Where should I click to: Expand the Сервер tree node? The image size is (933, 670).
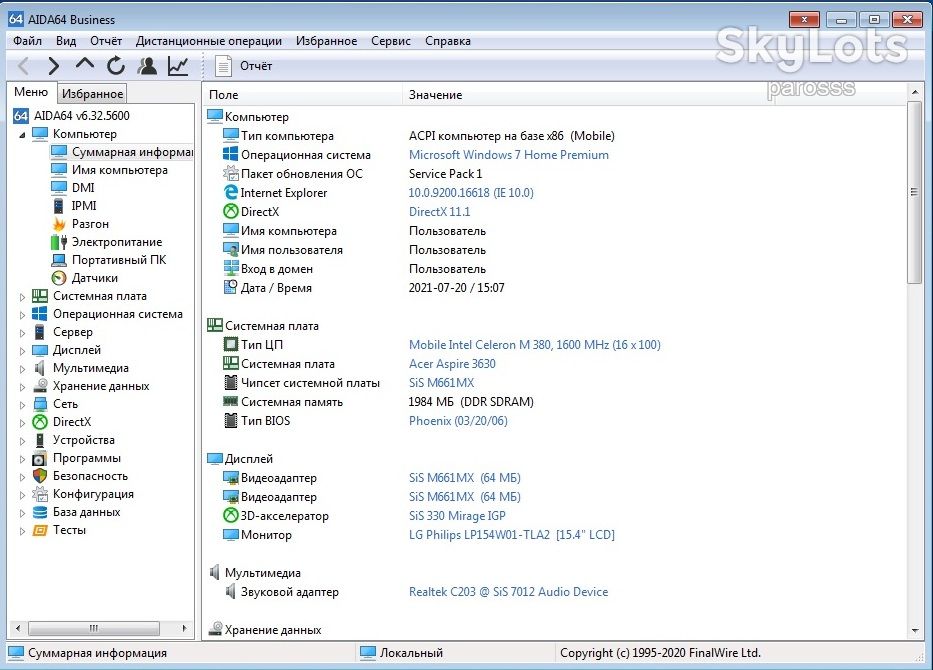tap(22, 332)
